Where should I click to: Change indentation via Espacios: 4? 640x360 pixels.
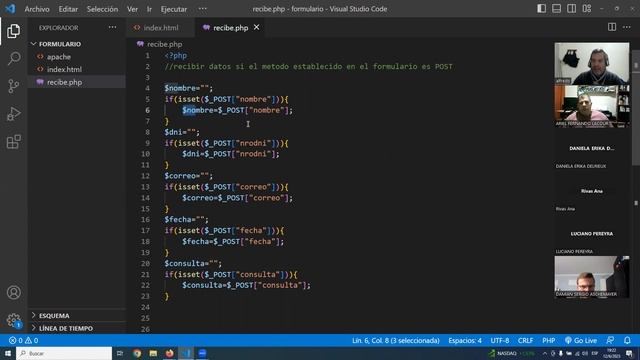(465, 340)
